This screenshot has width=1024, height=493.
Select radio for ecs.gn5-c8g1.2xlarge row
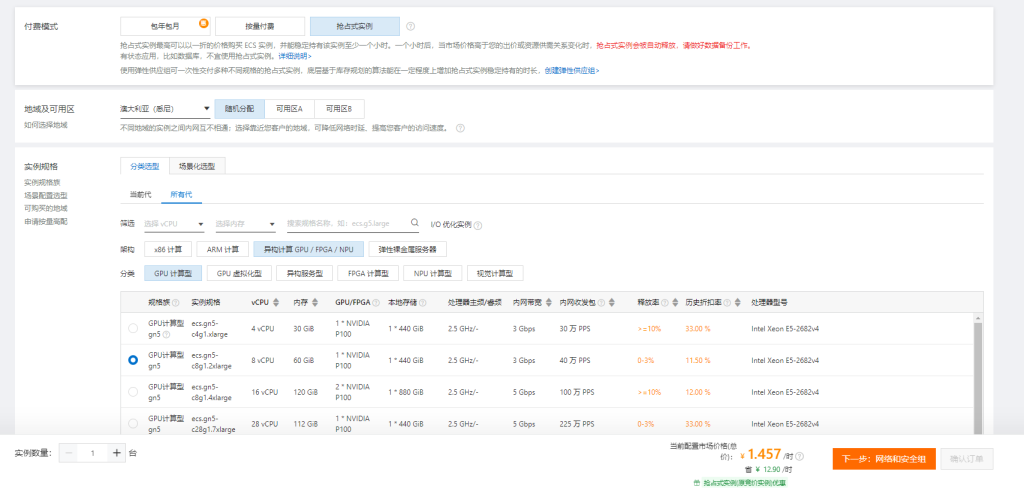pyautogui.click(x=134, y=360)
